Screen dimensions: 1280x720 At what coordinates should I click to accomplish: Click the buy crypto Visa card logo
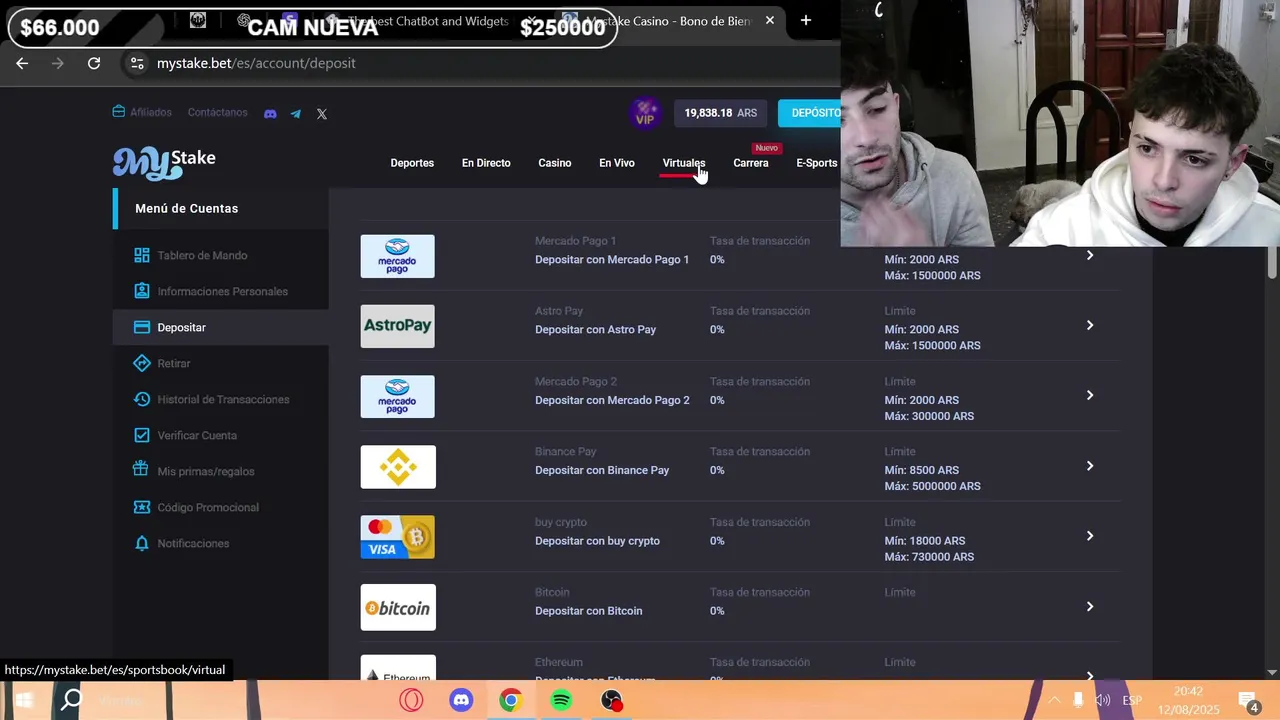397,537
